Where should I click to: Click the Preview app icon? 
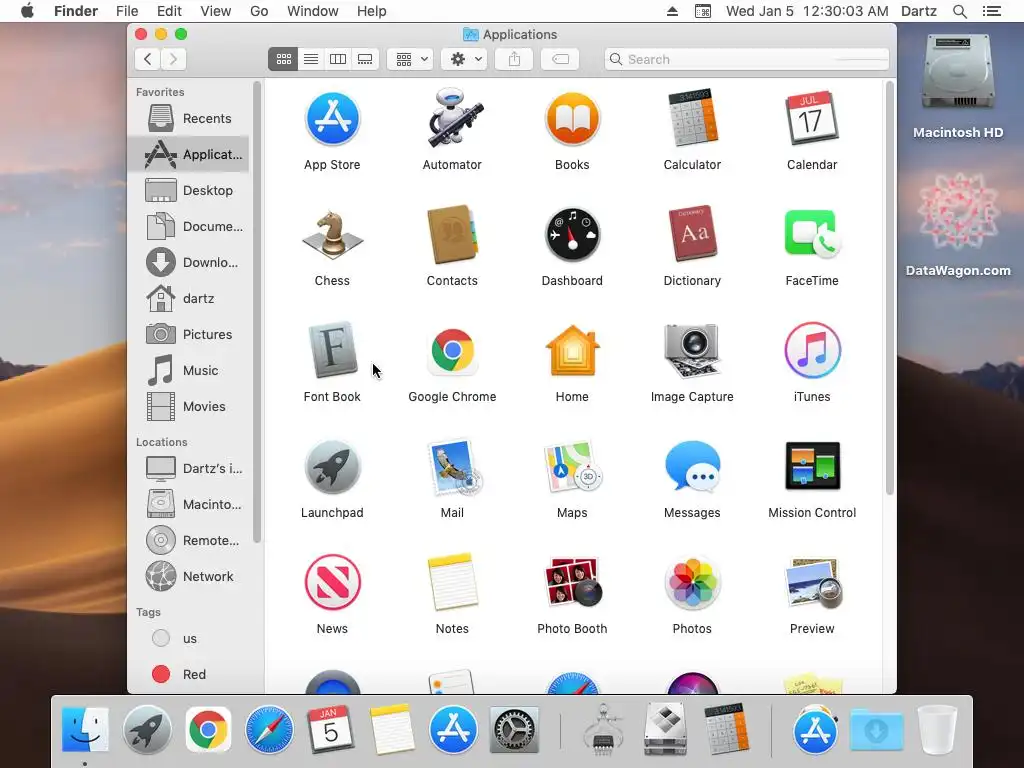[x=812, y=583]
